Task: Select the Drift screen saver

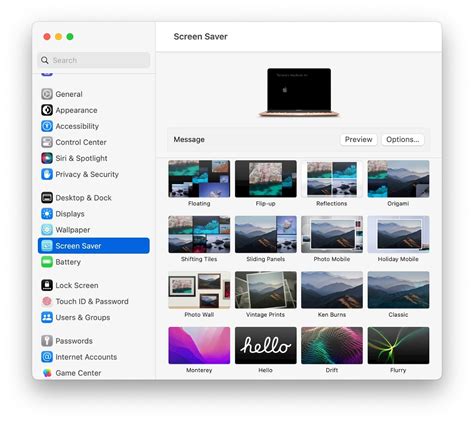Action: tap(332, 345)
